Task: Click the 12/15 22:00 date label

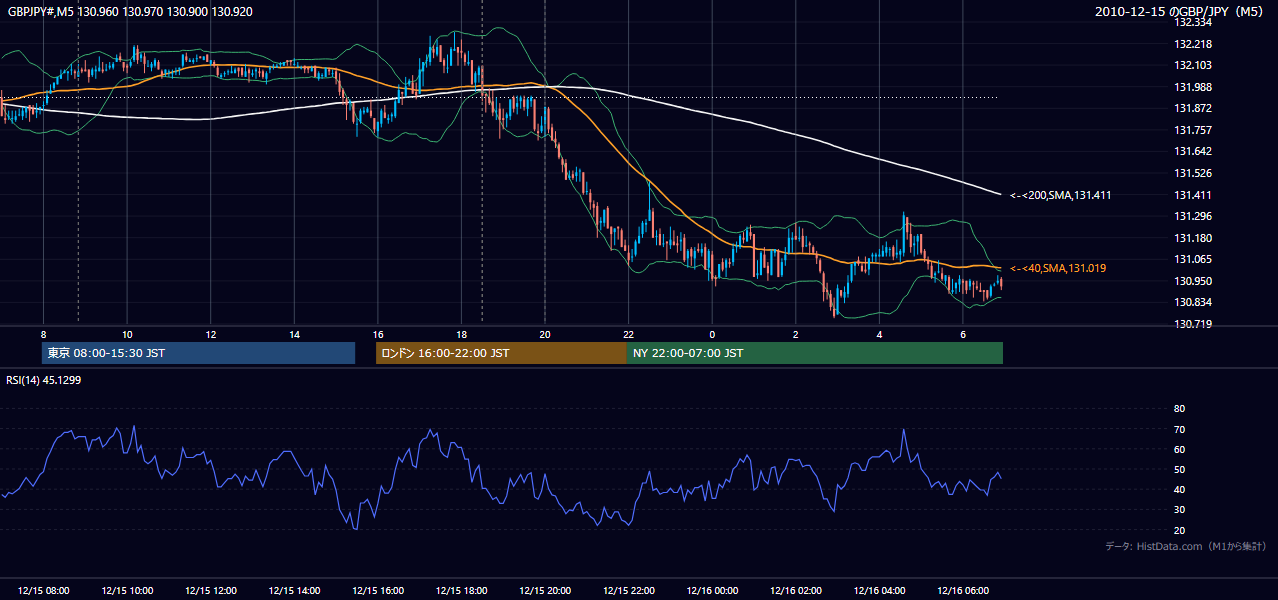Action: [629, 591]
